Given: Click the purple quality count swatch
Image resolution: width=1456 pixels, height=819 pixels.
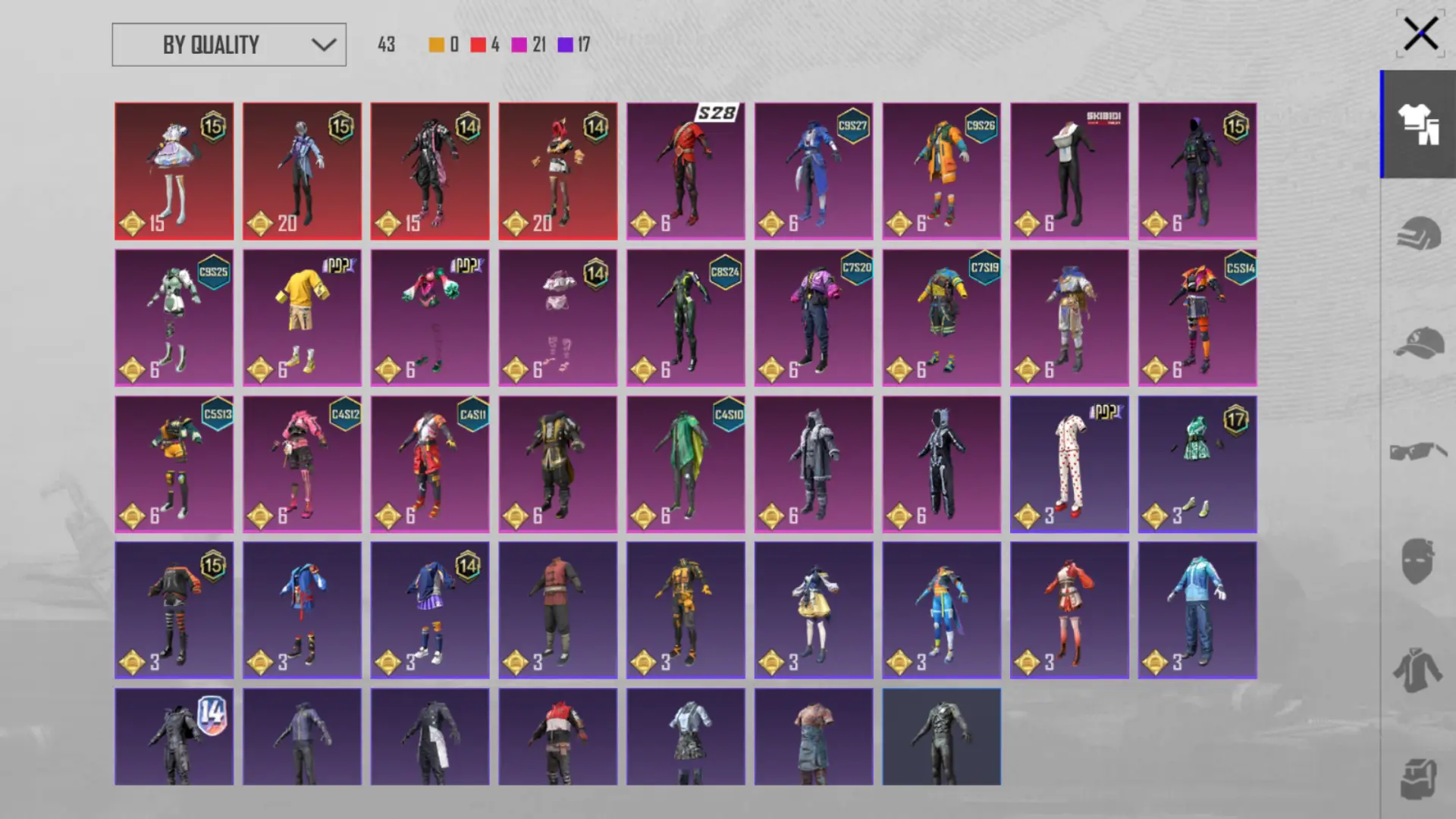Looking at the screenshot, I should 565,45.
